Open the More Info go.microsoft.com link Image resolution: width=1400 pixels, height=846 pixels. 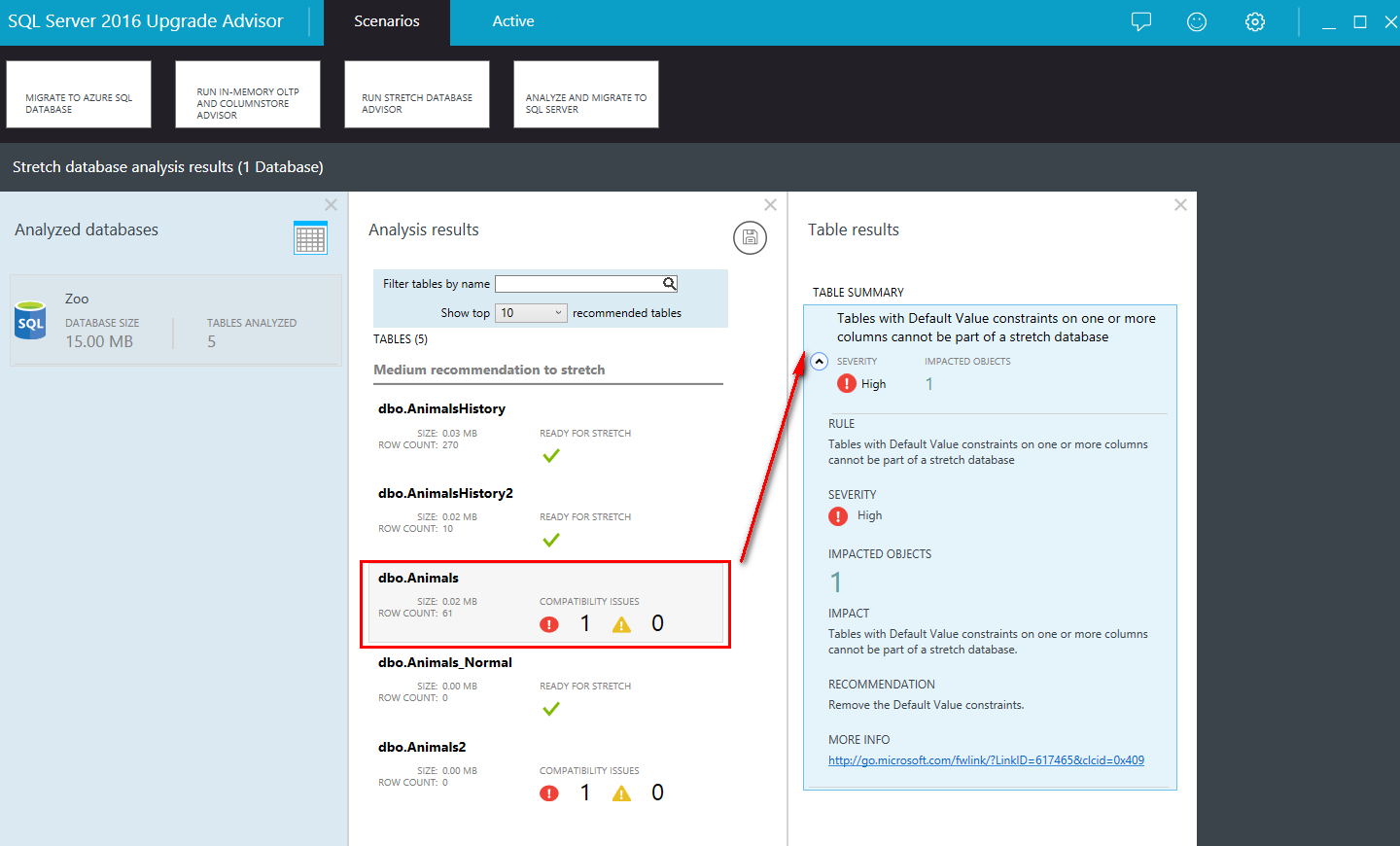point(986,760)
